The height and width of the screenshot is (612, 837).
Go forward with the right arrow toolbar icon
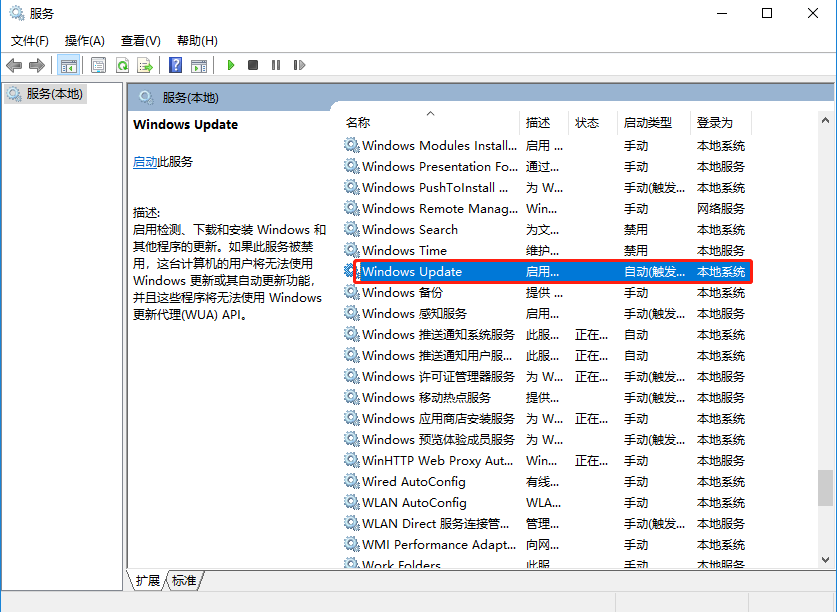37,65
